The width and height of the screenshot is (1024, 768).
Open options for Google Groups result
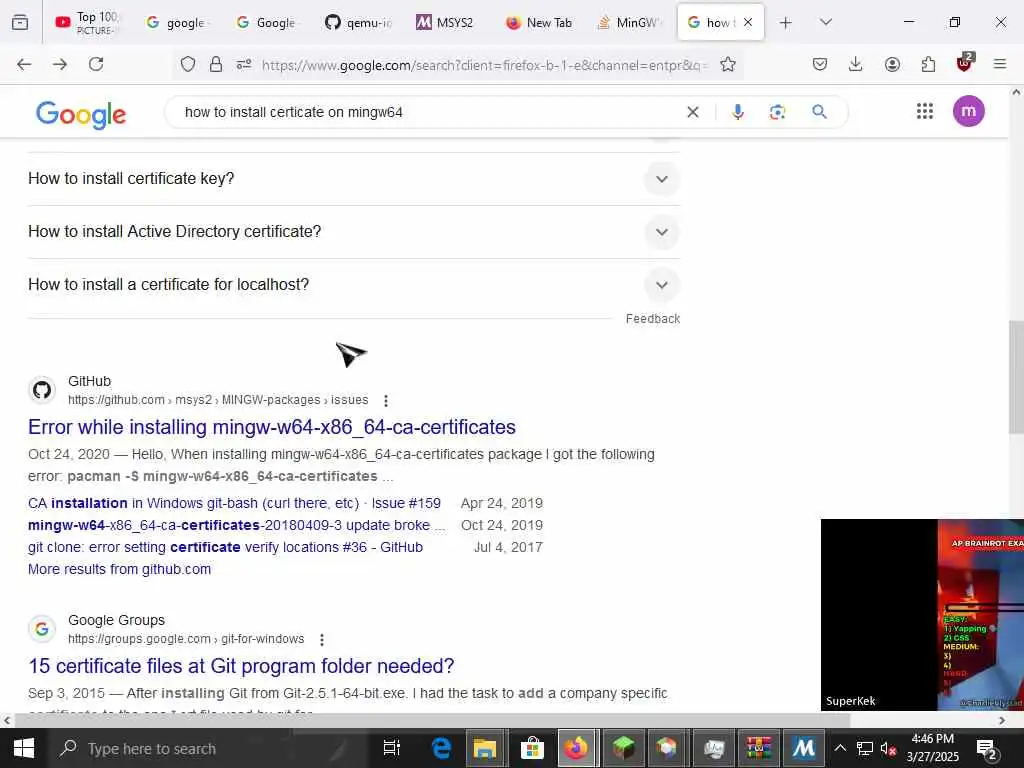pyautogui.click(x=322, y=639)
